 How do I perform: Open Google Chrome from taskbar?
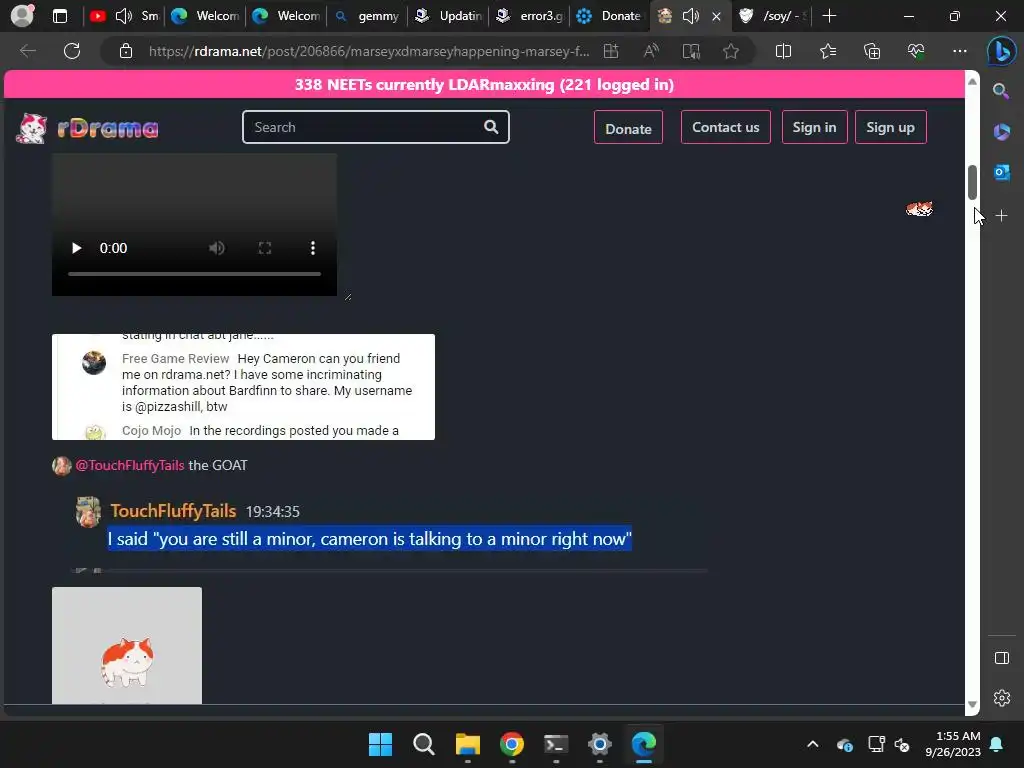tap(511, 744)
